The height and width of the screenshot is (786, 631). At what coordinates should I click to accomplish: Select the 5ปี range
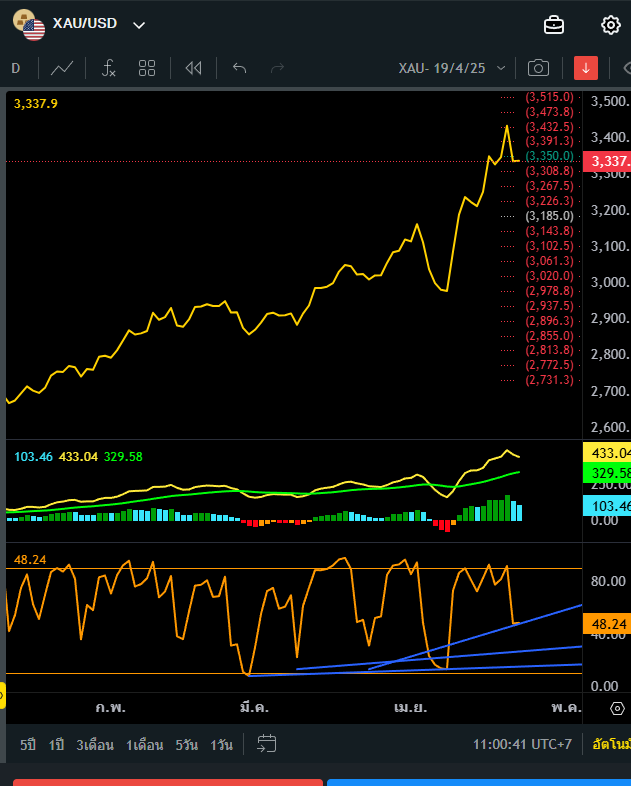(28, 745)
